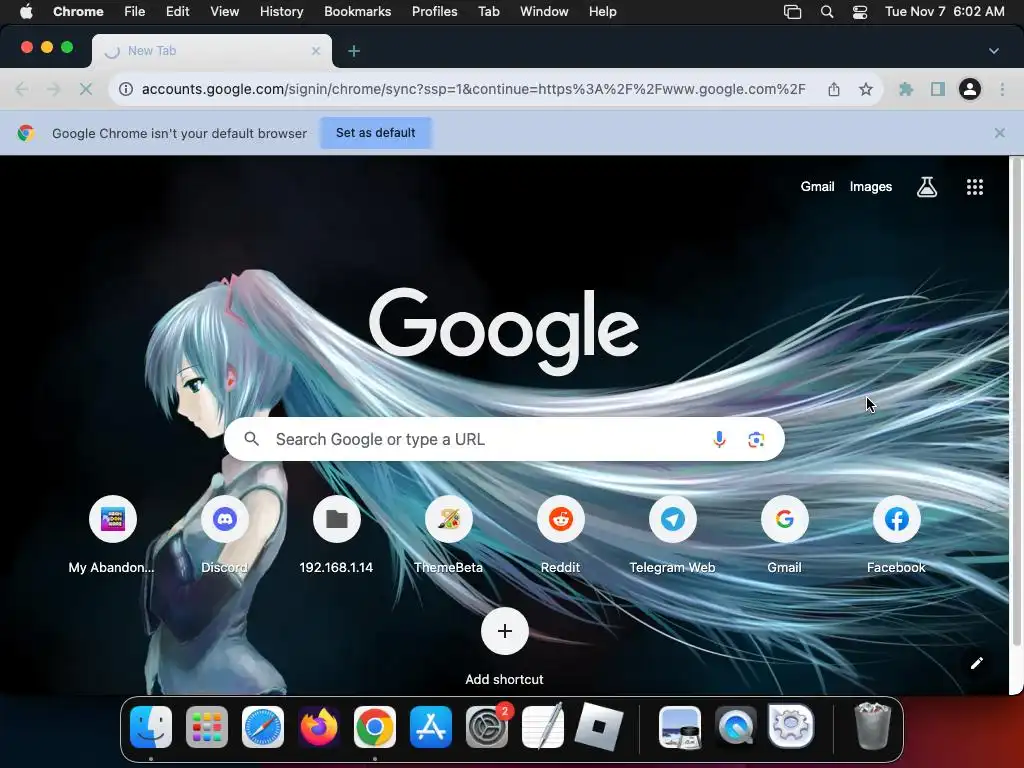The image size is (1024, 768).
Task: Open the Google apps grid
Action: [974, 187]
